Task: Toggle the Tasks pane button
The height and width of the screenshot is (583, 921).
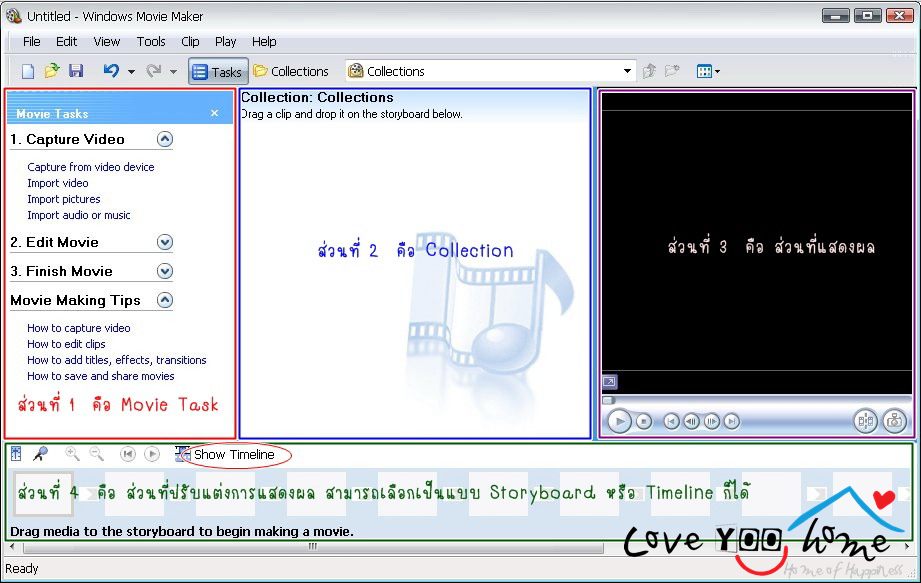Action: point(218,72)
